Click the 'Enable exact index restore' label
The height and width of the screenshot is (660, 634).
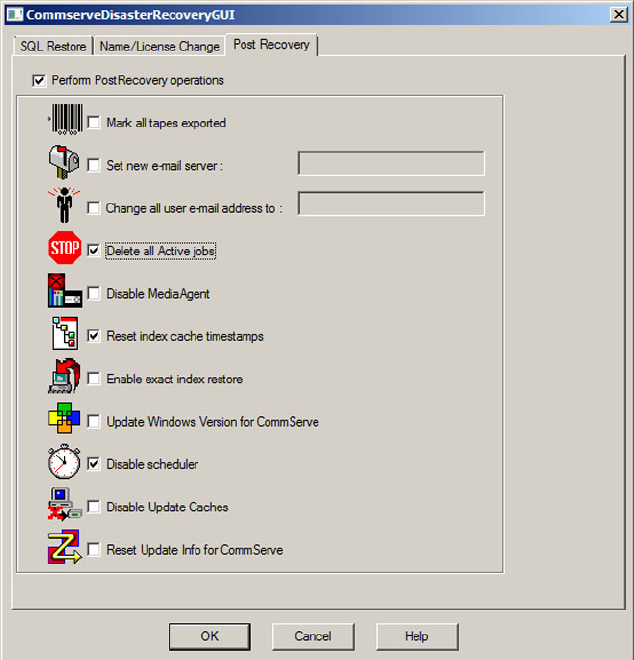point(175,379)
